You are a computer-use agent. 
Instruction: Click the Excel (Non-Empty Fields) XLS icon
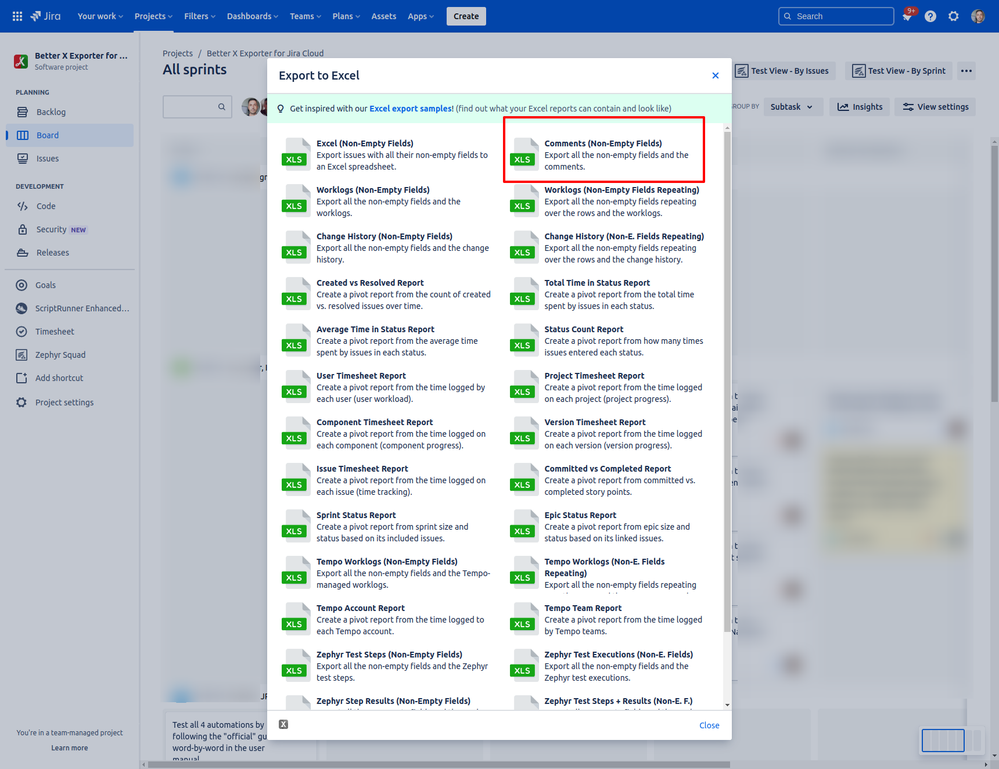294,154
